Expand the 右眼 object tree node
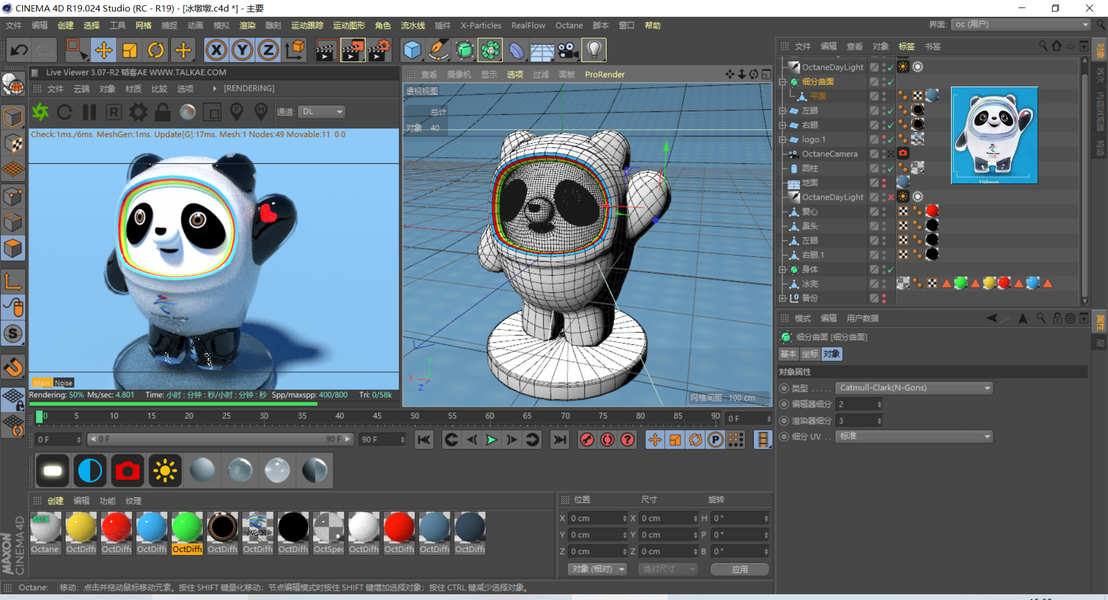 pyautogui.click(x=782, y=125)
